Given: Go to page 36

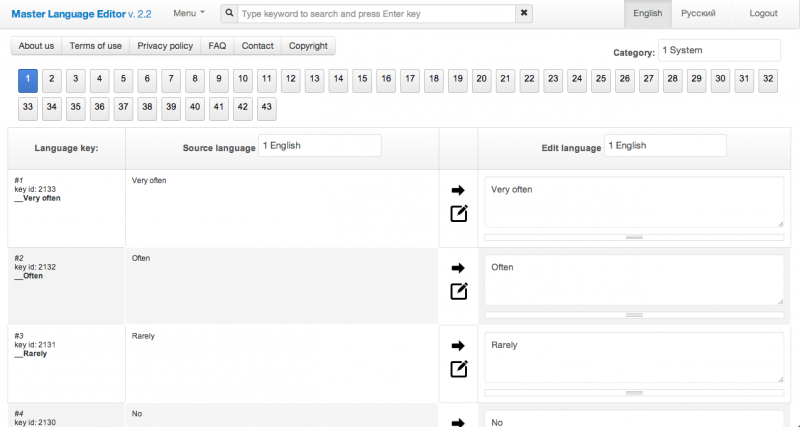Looking at the screenshot, I should [x=99, y=109].
